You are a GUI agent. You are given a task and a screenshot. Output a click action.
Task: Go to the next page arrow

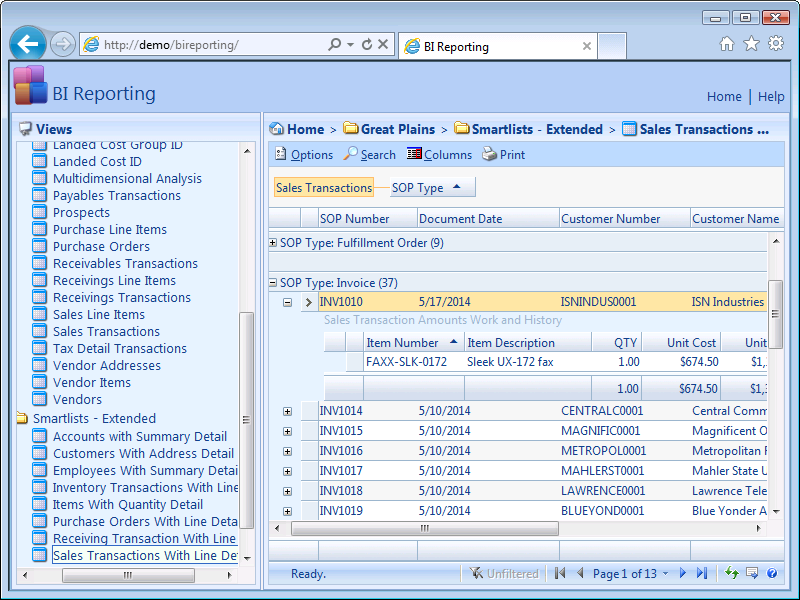(683, 573)
